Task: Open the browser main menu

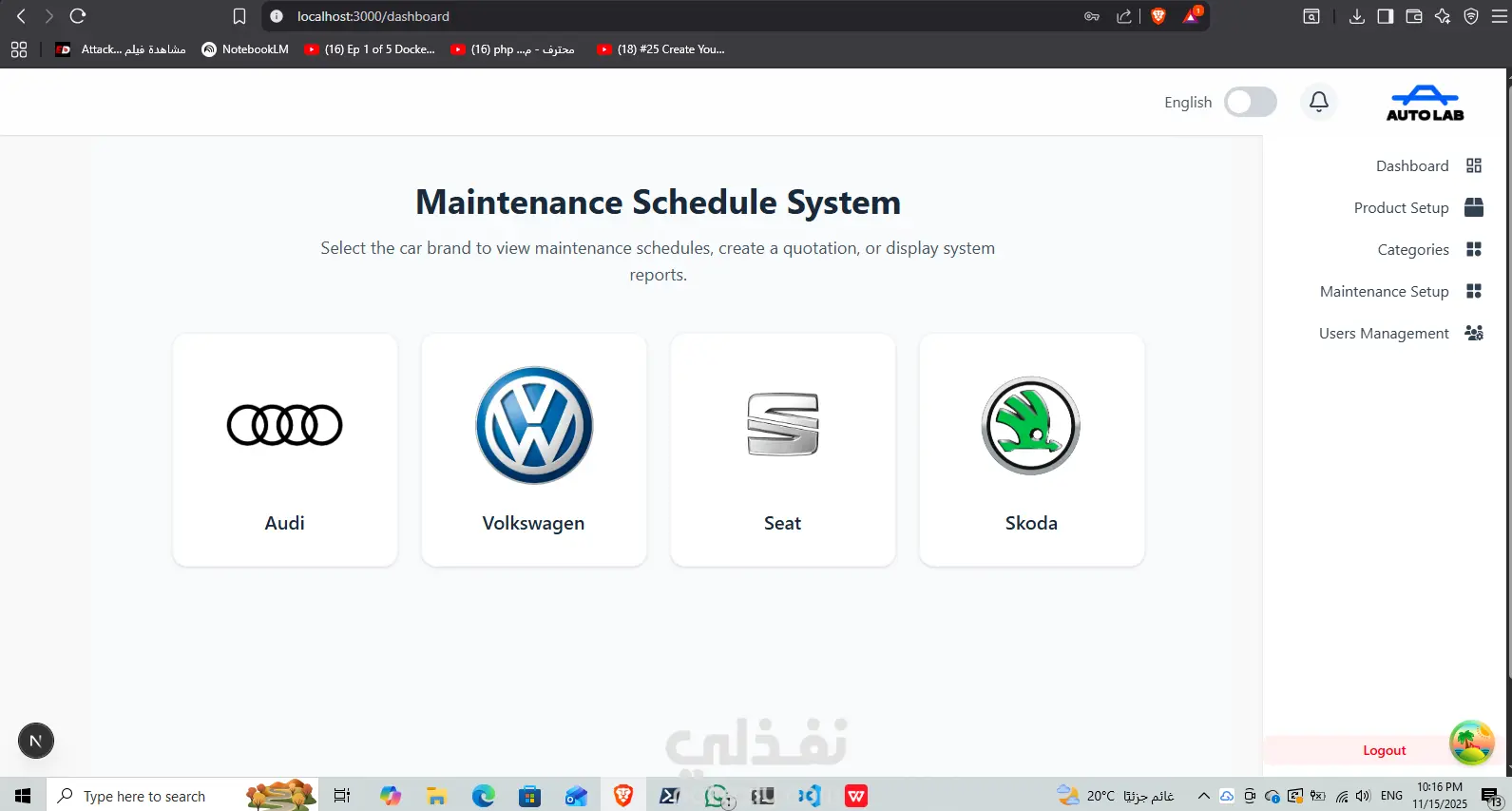Action: [x=1500, y=16]
